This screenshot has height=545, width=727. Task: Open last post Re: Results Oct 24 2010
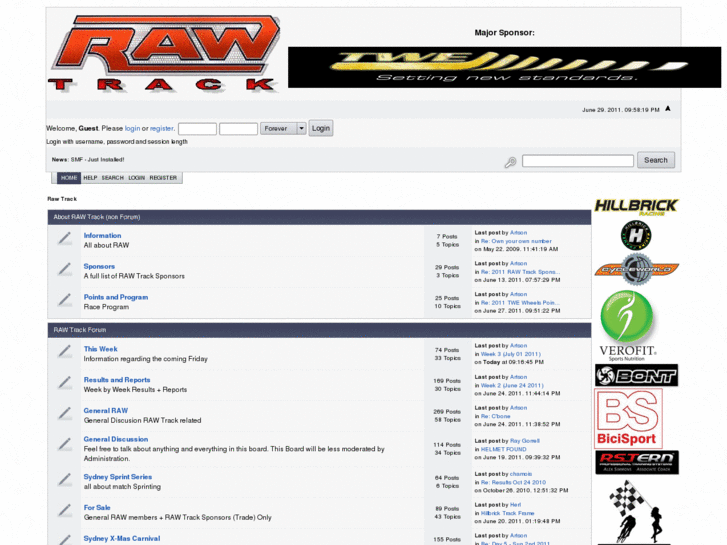[x=513, y=482]
